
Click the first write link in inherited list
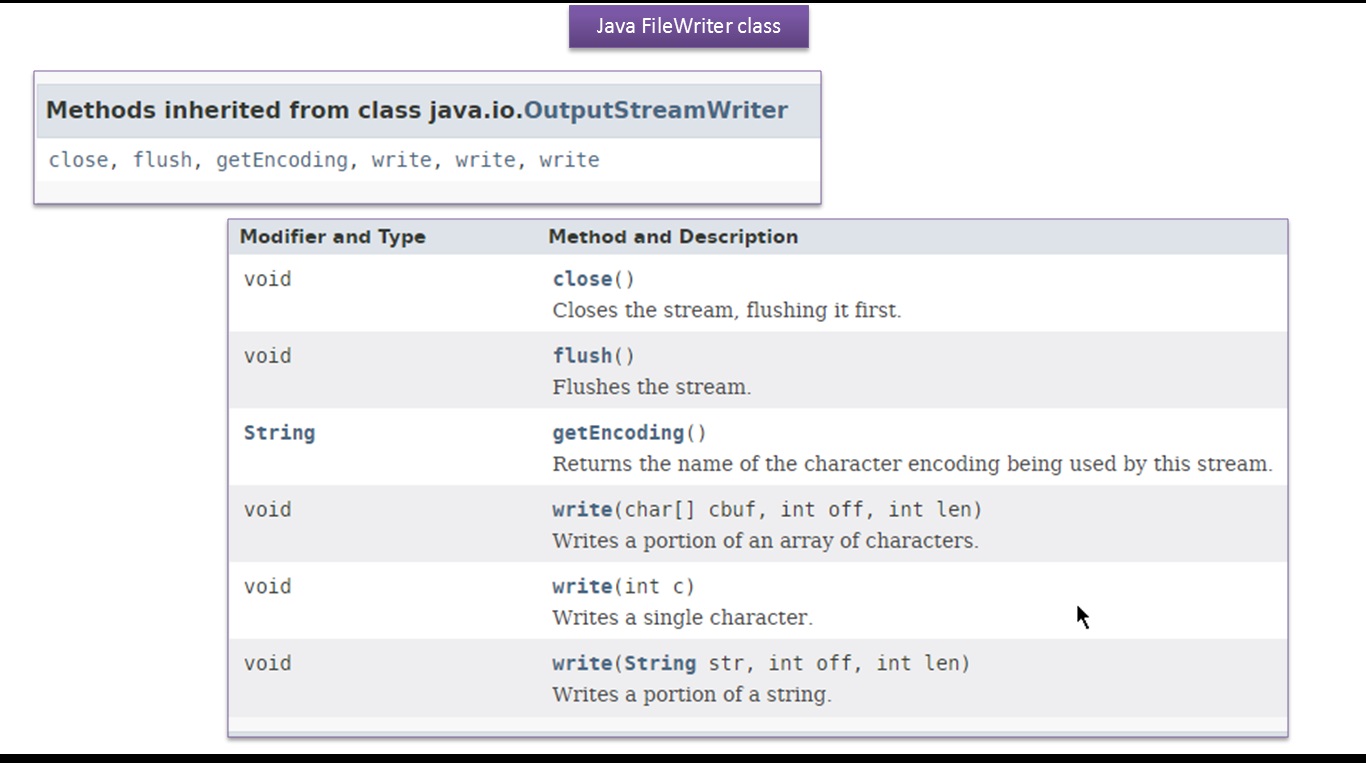[x=401, y=160]
